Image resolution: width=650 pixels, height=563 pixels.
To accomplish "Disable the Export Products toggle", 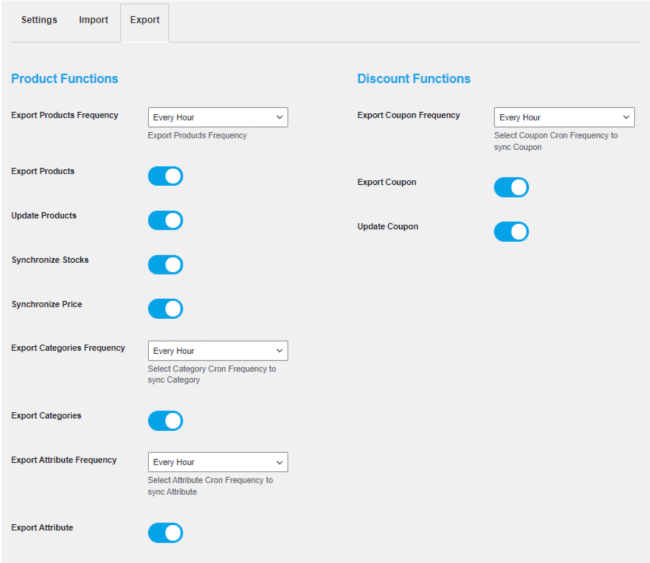I will pyautogui.click(x=165, y=176).
